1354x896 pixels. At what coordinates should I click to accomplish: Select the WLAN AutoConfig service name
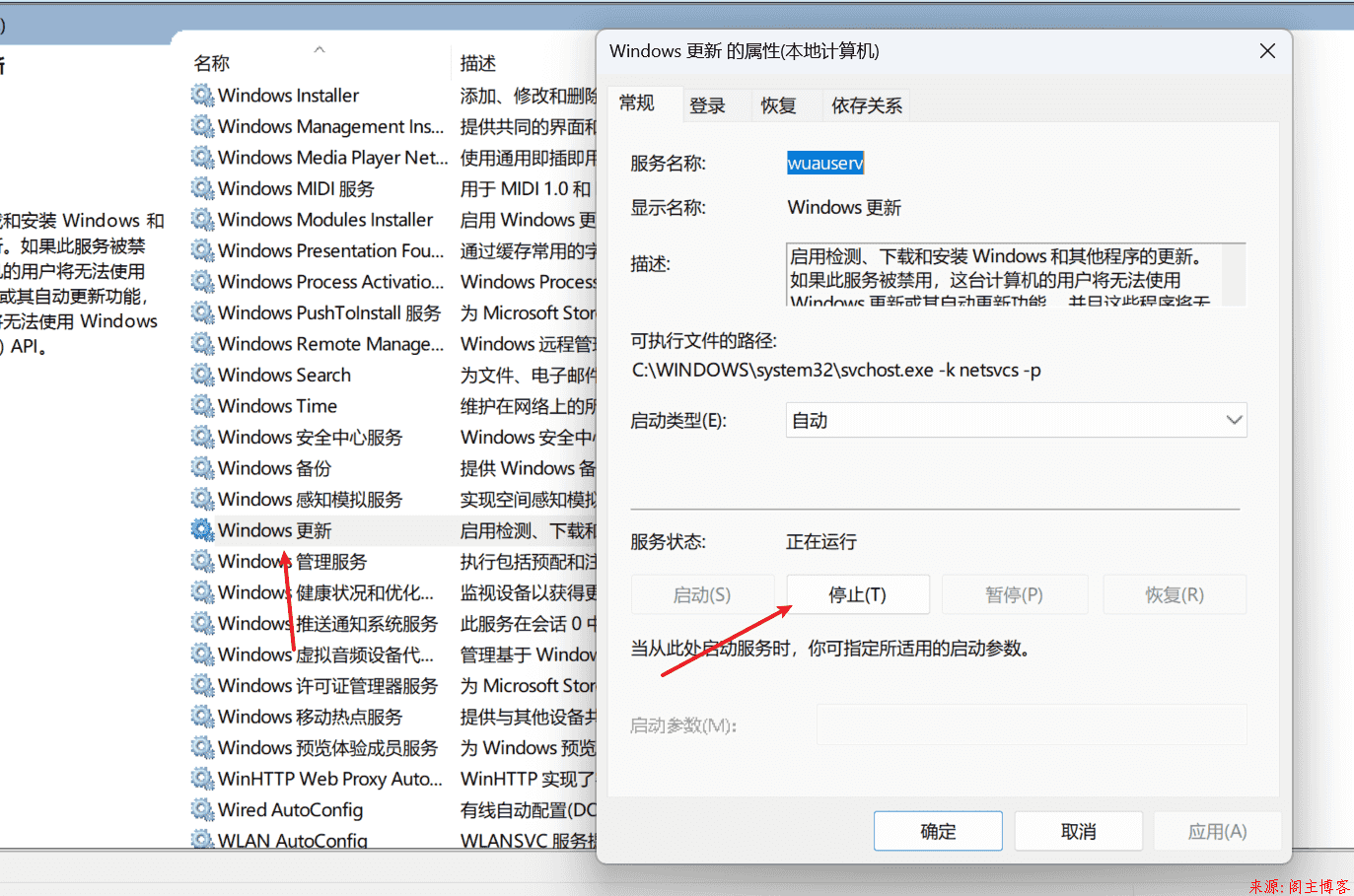[293, 841]
